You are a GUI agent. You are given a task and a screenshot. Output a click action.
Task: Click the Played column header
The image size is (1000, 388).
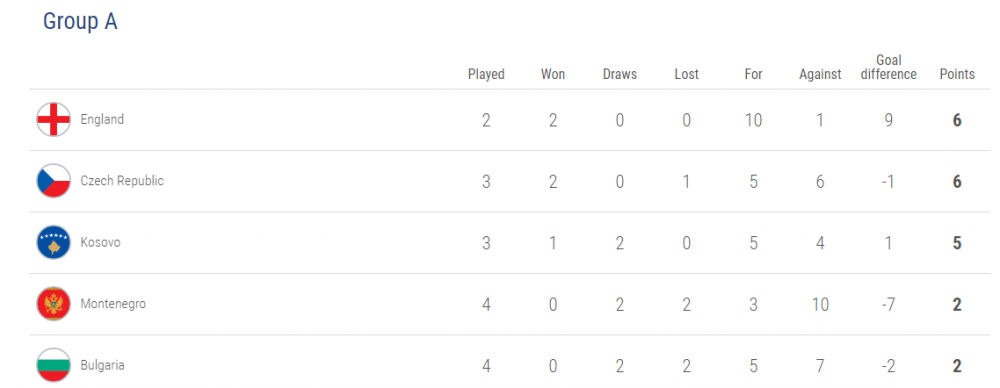tap(486, 74)
